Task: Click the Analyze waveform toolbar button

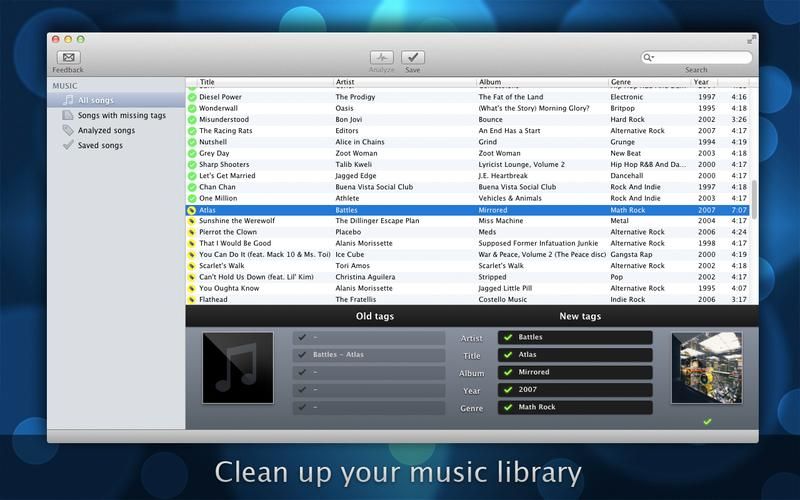Action: [382, 57]
